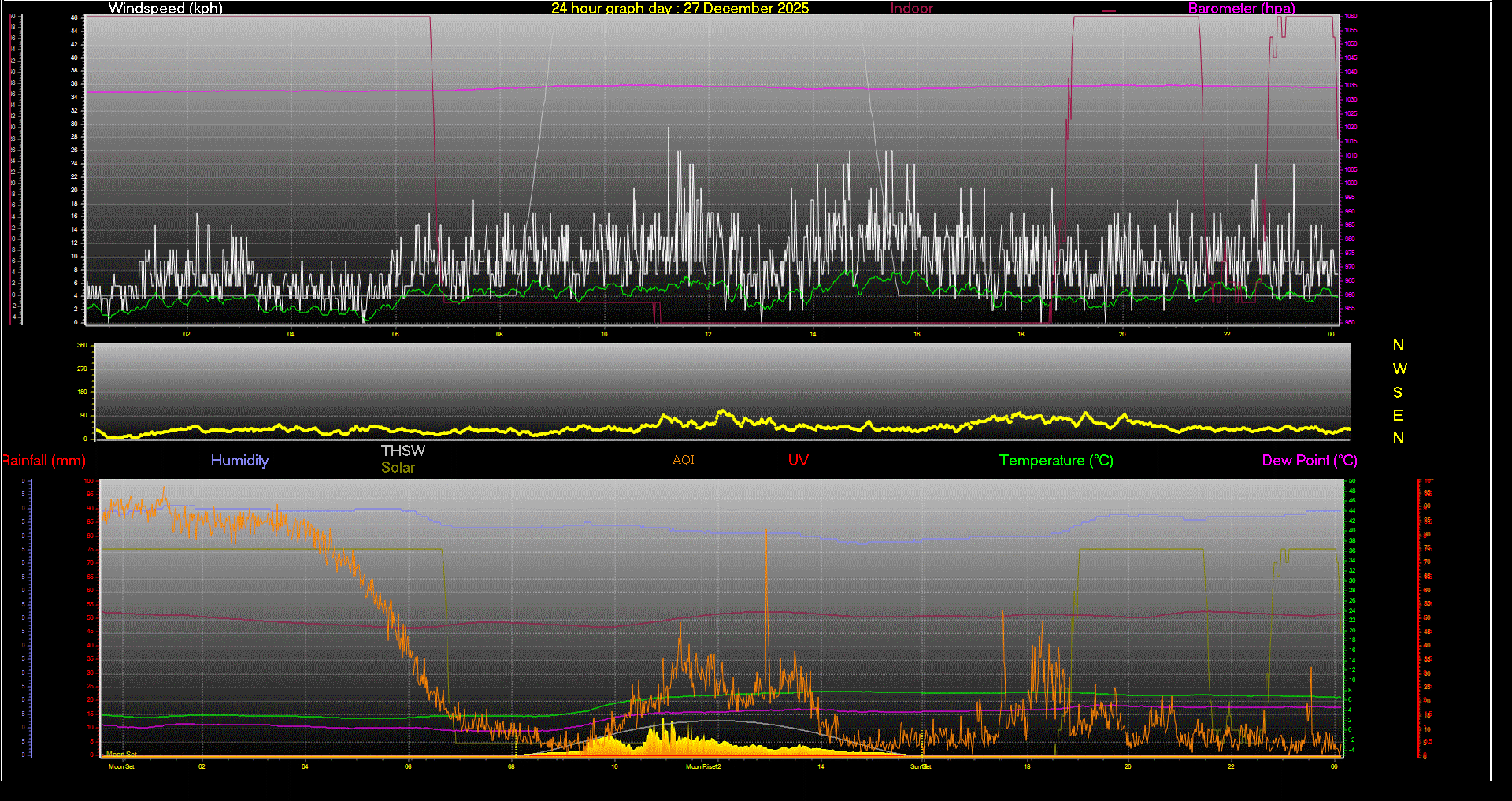Image resolution: width=1512 pixels, height=801 pixels.
Task: Click the topmost N wind direction marker
Action: tap(1399, 345)
